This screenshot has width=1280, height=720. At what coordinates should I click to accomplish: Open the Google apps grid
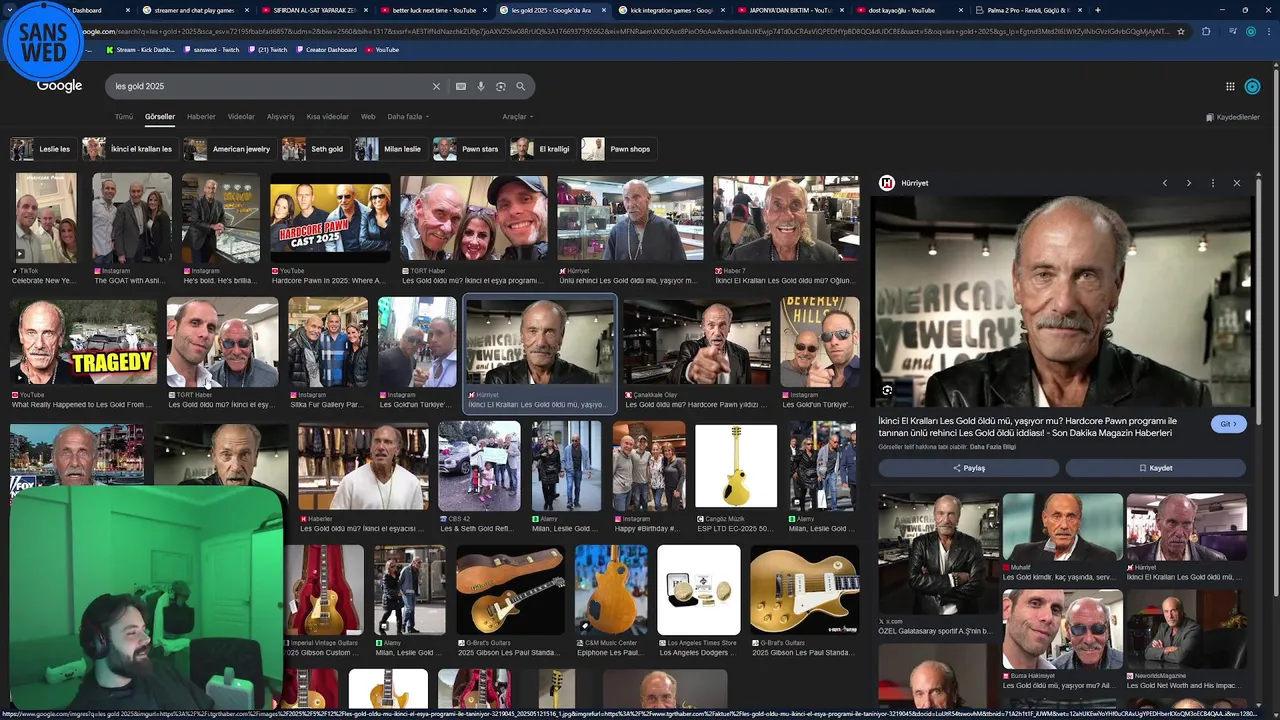click(x=1230, y=87)
